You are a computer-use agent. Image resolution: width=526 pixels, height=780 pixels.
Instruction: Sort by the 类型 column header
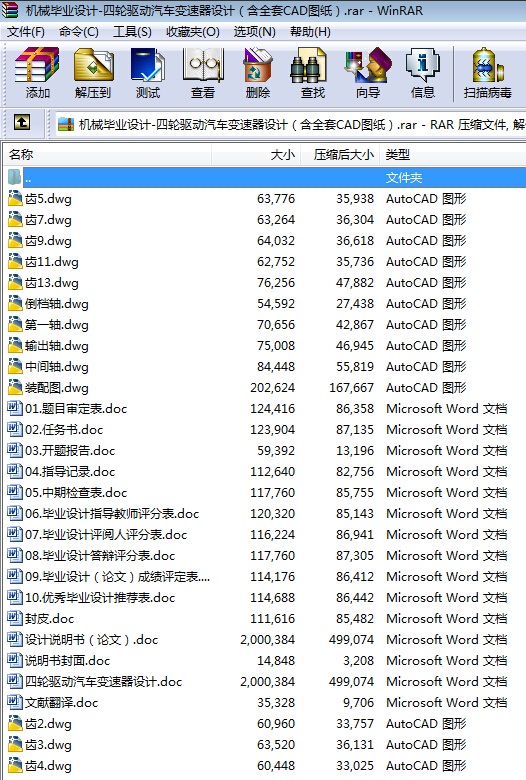coord(453,155)
